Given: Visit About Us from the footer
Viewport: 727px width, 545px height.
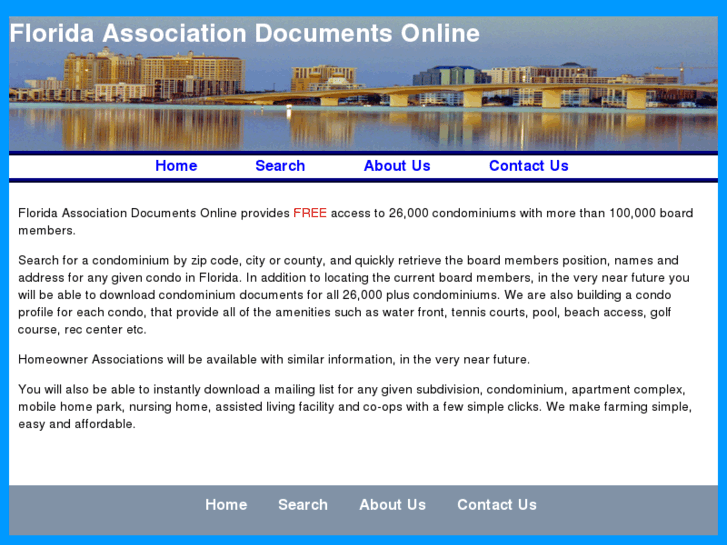Looking at the screenshot, I should [x=392, y=505].
